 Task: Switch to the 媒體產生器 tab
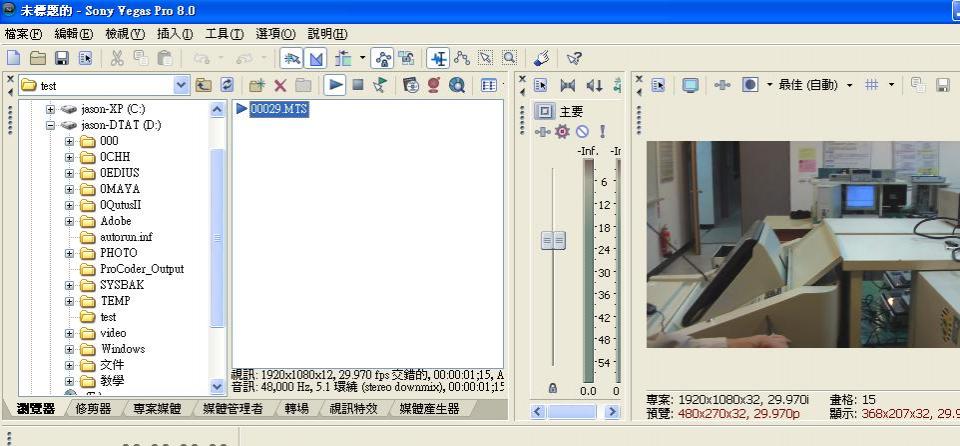tap(429, 409)
